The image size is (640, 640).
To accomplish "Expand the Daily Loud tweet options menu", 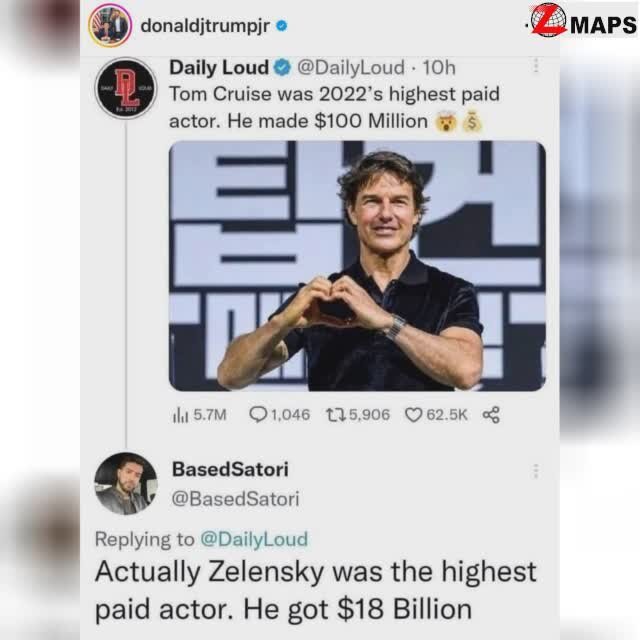I will tap(536, 65).
